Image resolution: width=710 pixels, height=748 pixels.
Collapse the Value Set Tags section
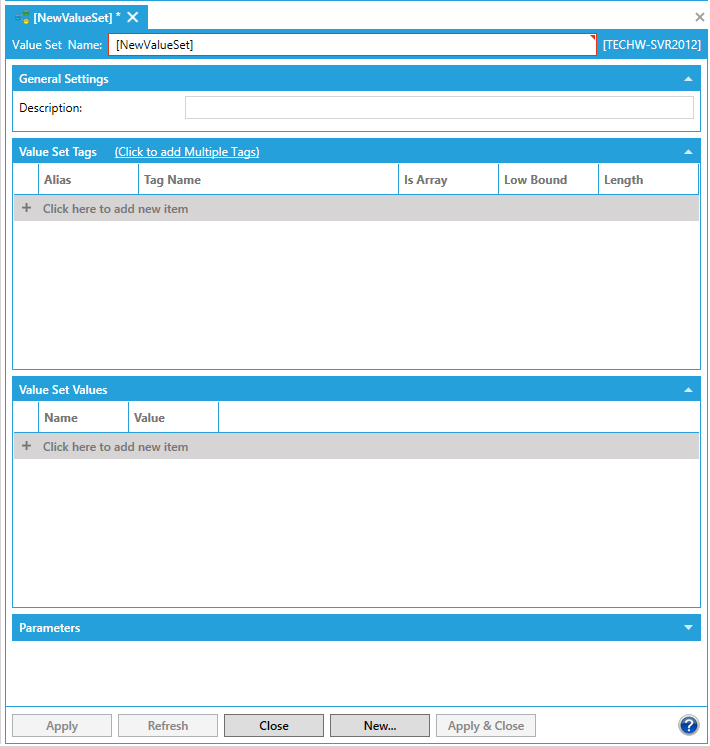[x=688, y=152]
